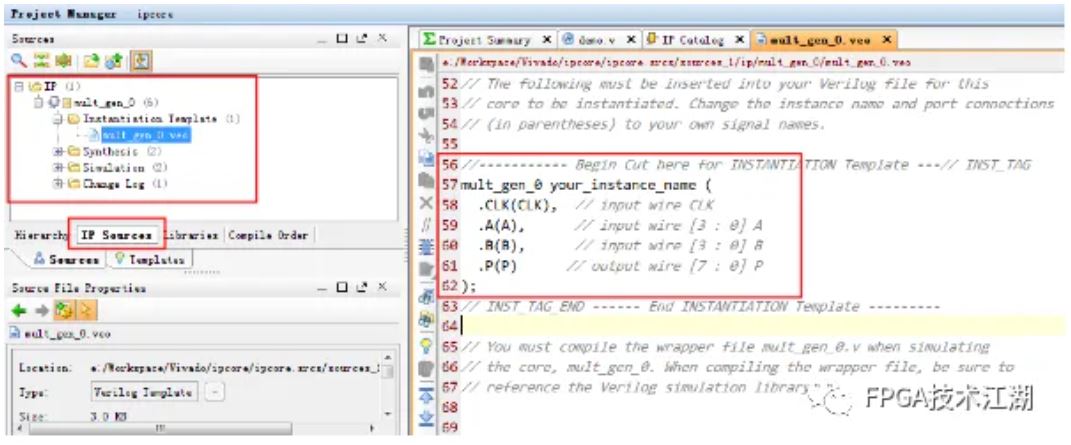1071x445 pixels.
Task: Switch to the Libraries tab
Action: pos(193,235)
